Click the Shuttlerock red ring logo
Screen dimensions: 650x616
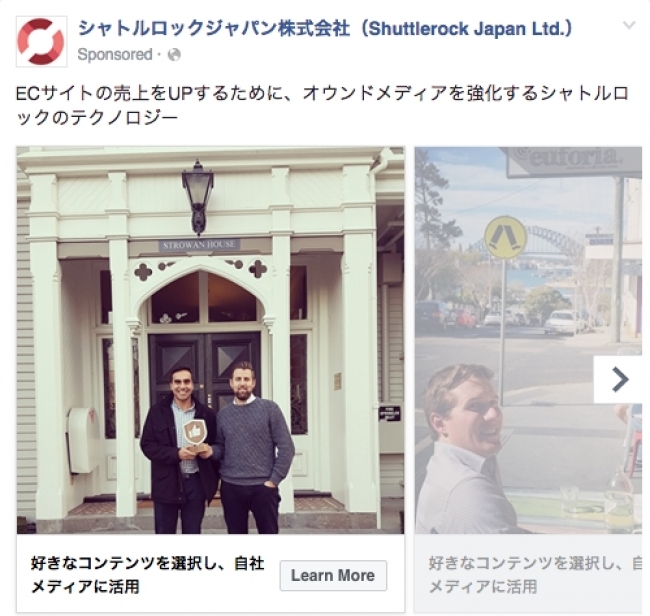coord(41,41)
